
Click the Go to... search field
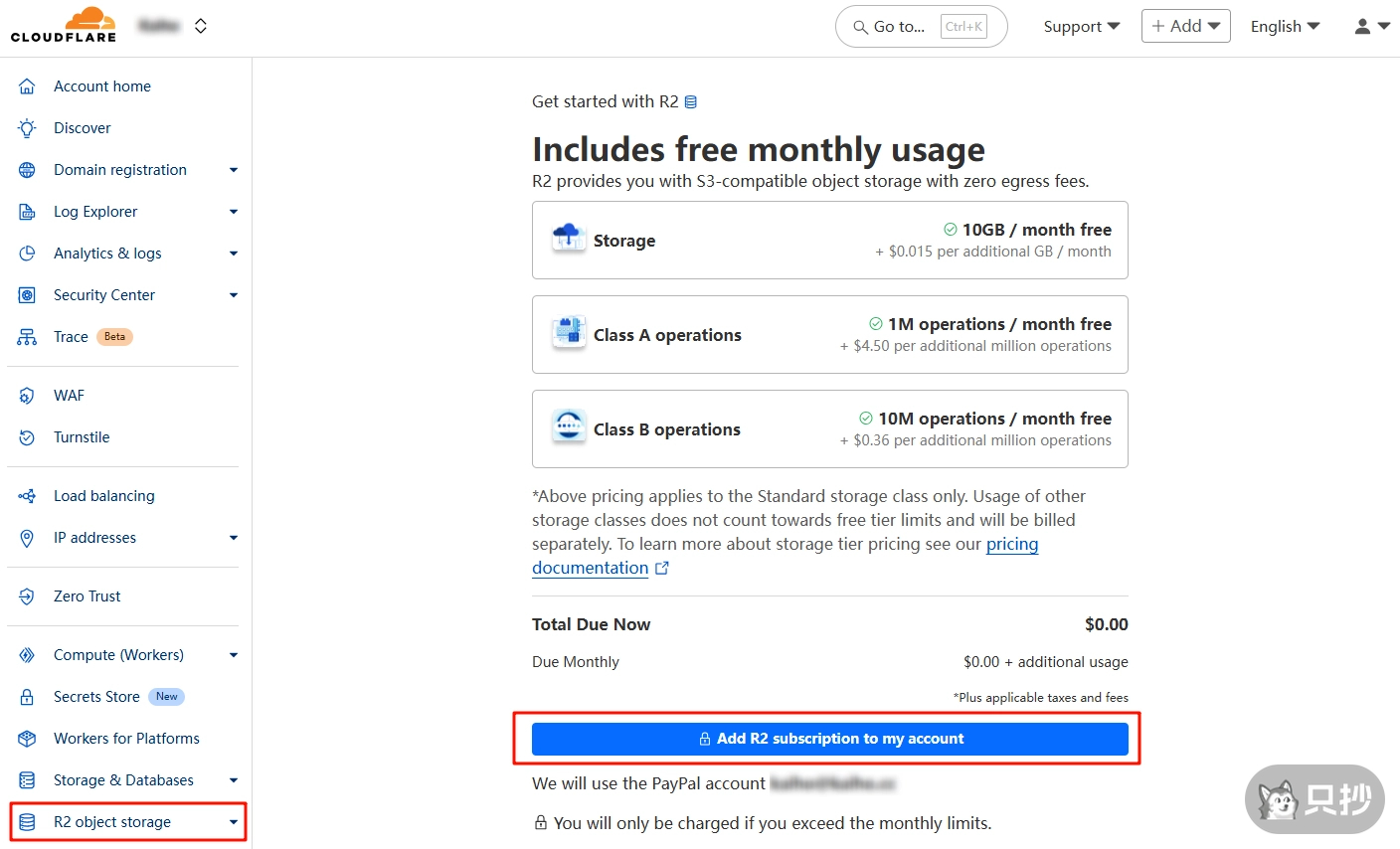[x=921, y=27]
